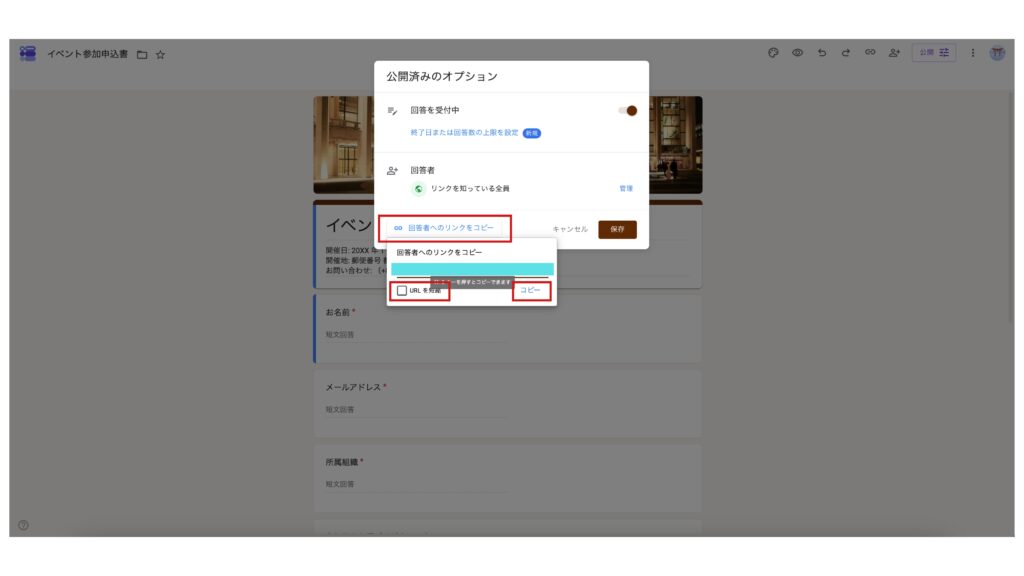Screen dimensions: 1024x576
Task: Click the お名前 question label
Action: point(338,312)
